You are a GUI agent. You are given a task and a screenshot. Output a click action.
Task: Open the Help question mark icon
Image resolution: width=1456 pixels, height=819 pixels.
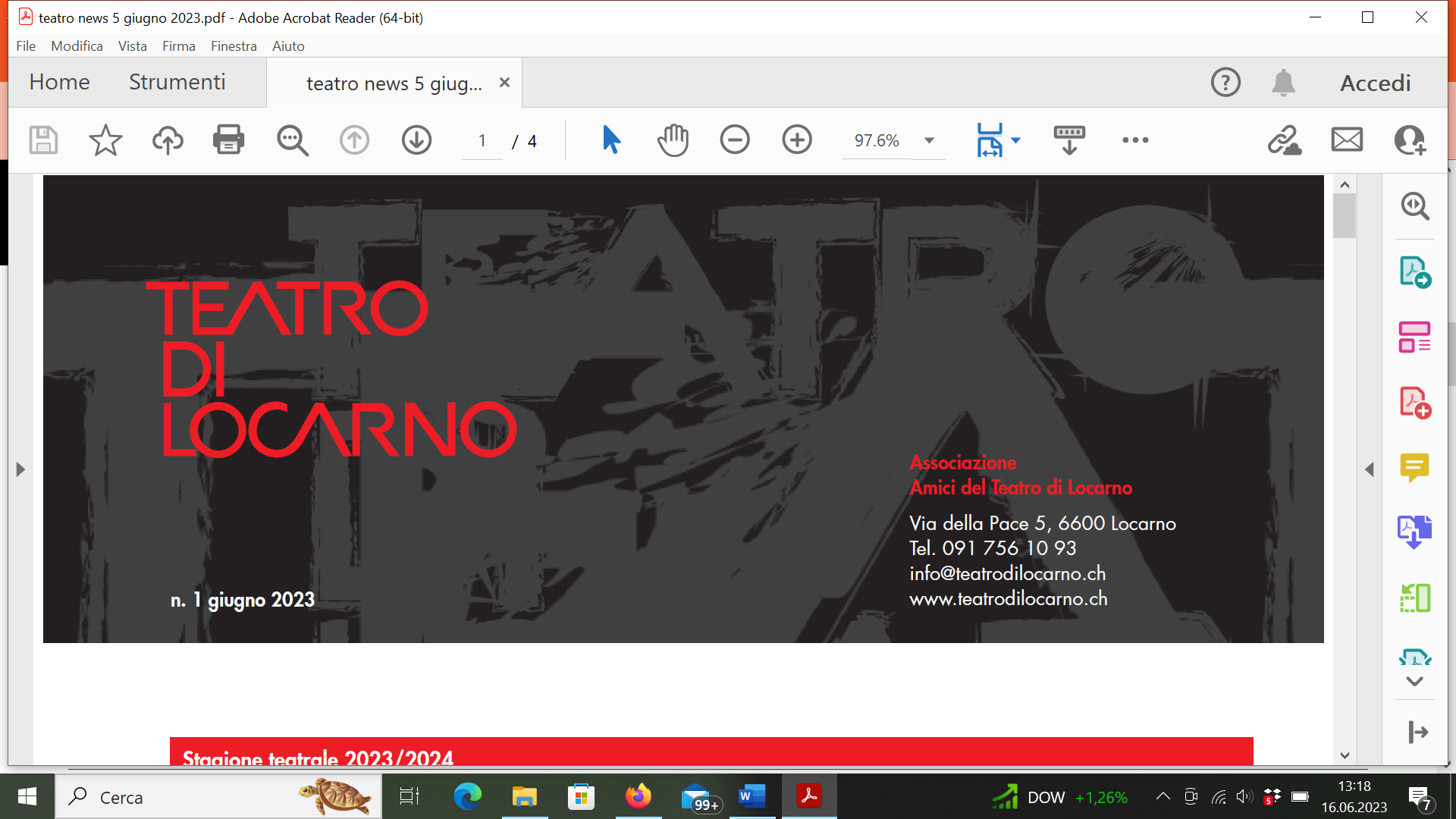(x=1225, y=82)
